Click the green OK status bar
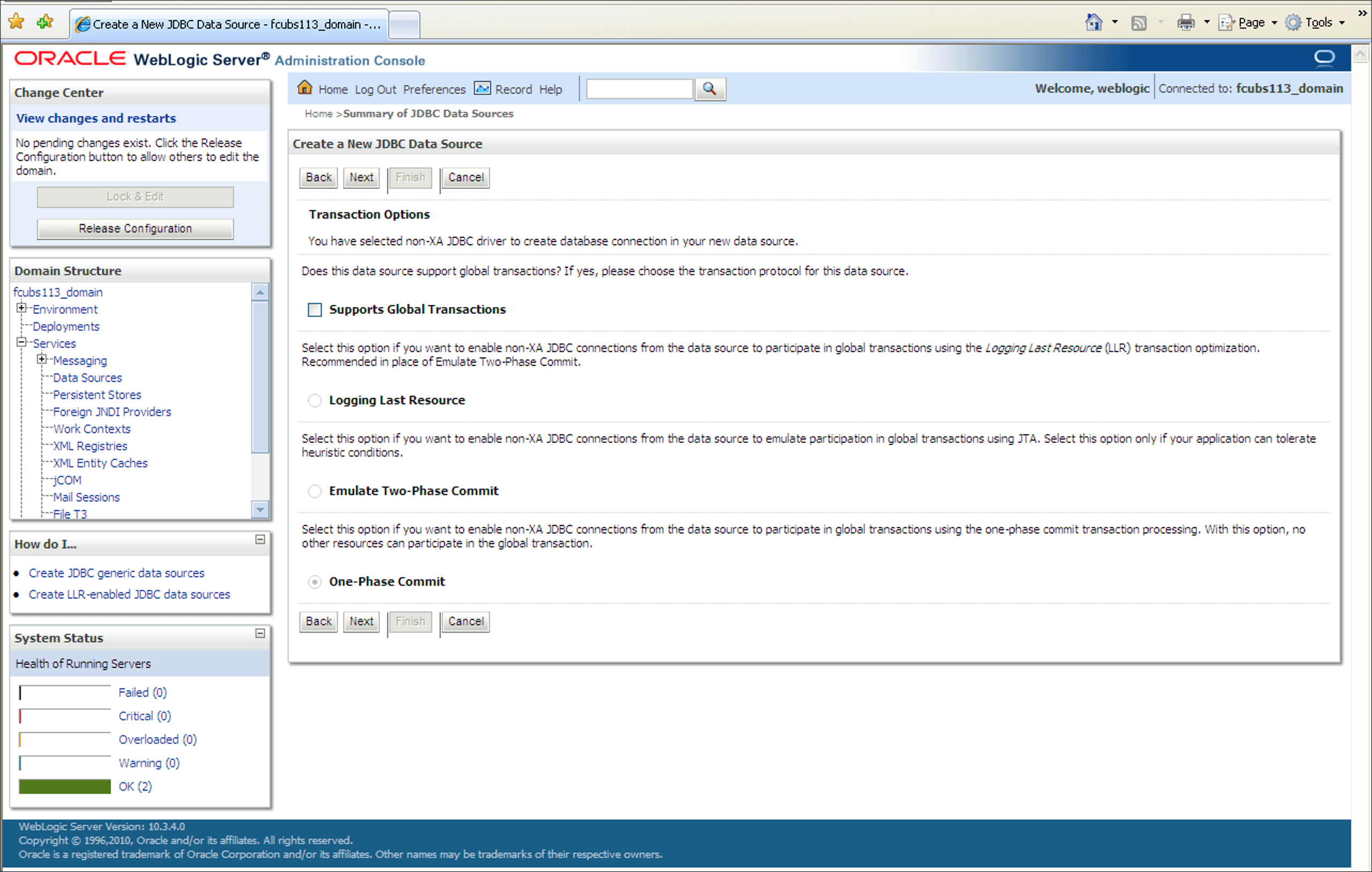Image resolution: width=1372 pixels, height=872 pixels. point(64,786)
